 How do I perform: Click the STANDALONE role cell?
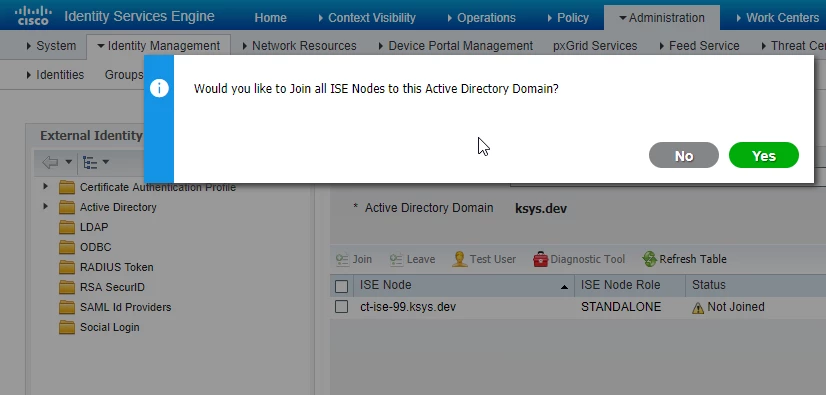[x=621, y=307]
